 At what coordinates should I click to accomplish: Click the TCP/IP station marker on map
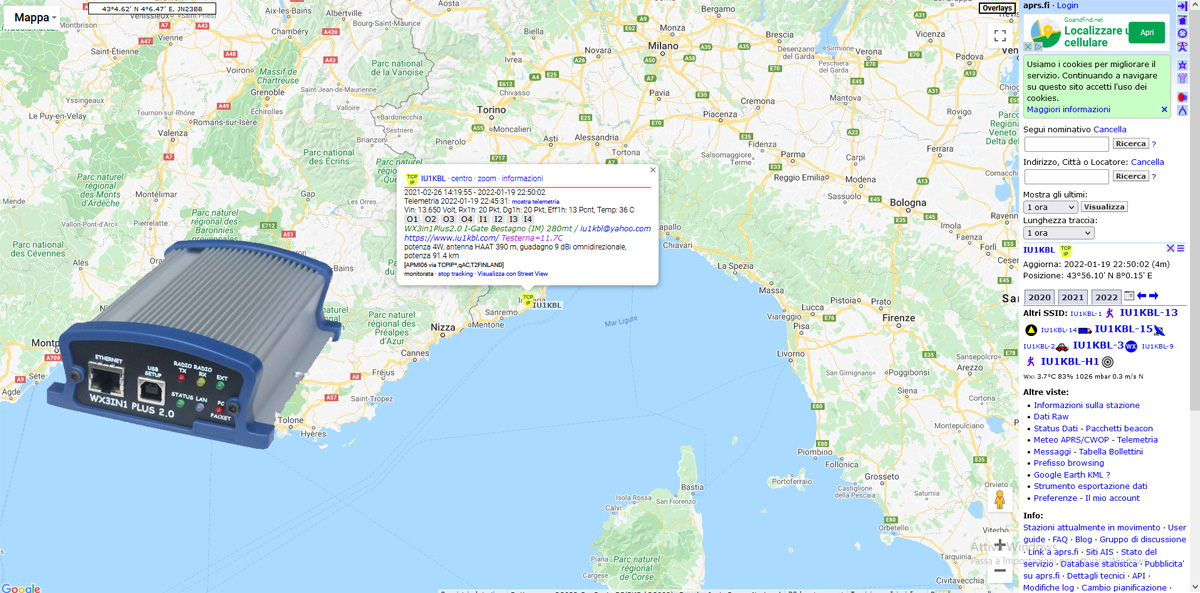(x=528, y=299)
